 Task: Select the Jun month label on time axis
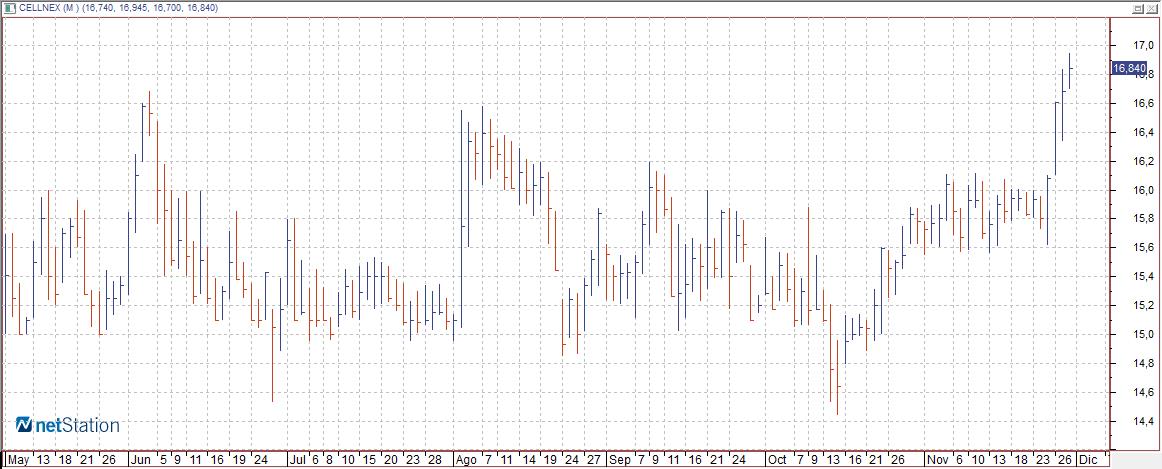pos(141,459)
